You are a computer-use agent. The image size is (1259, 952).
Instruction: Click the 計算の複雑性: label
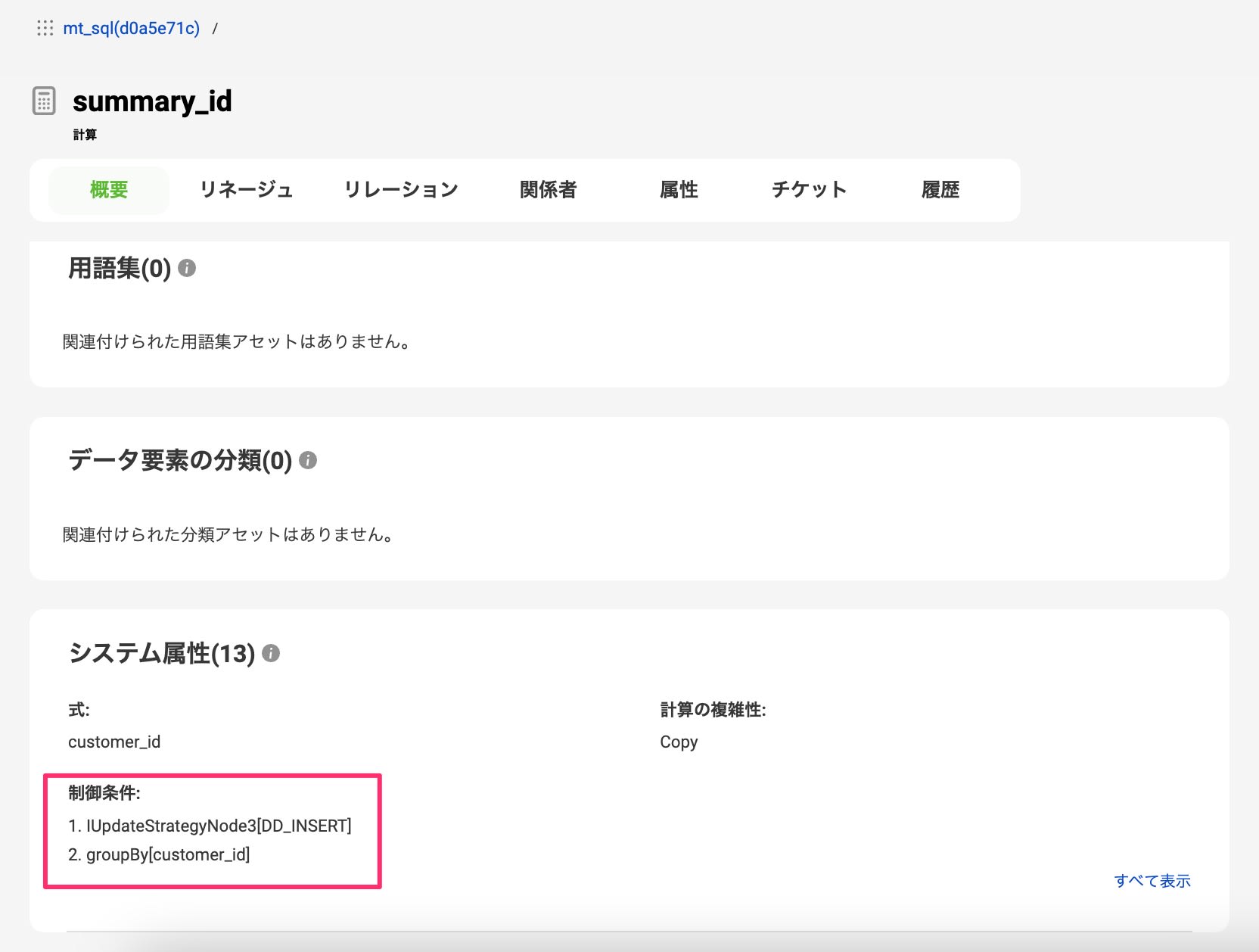pyautogui.click(x=713, y=710)
